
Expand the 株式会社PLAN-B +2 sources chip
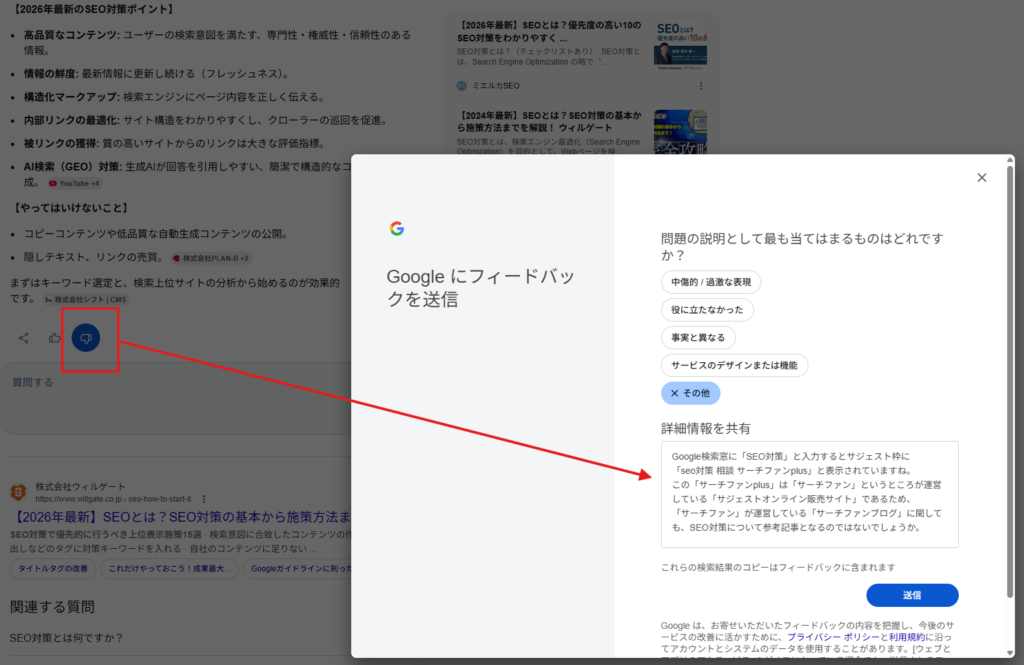tap(211, 258)
